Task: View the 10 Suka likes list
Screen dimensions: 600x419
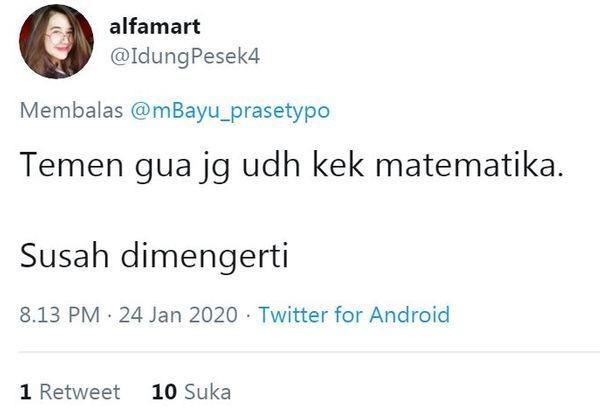Action: pos(191,392)
